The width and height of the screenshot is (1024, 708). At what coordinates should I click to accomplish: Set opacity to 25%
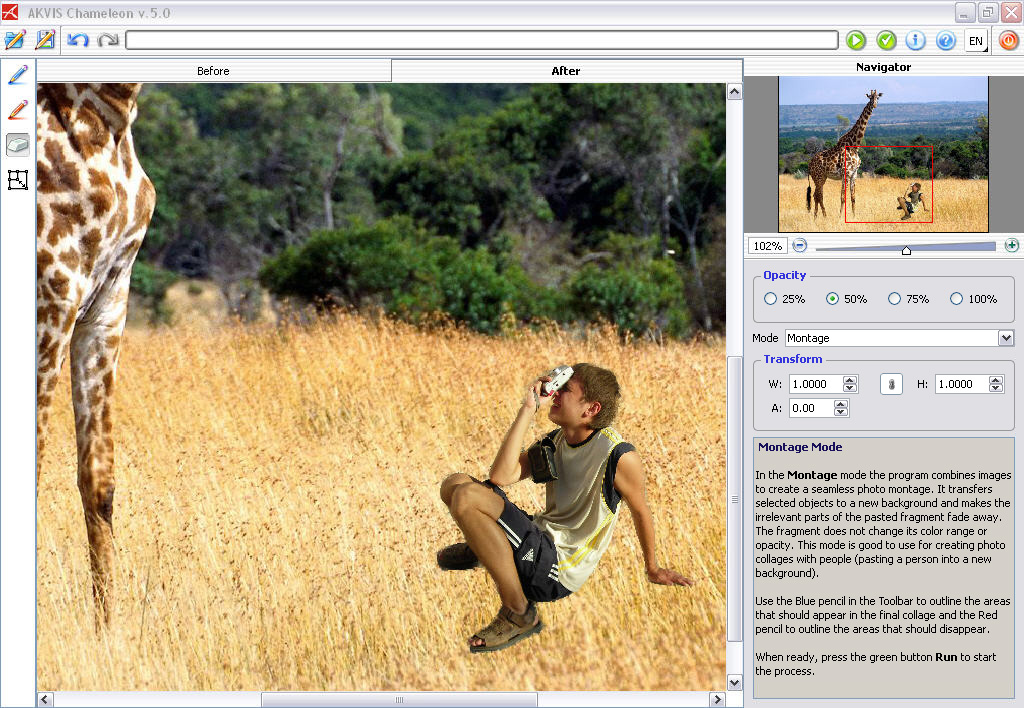click(771, 298)
